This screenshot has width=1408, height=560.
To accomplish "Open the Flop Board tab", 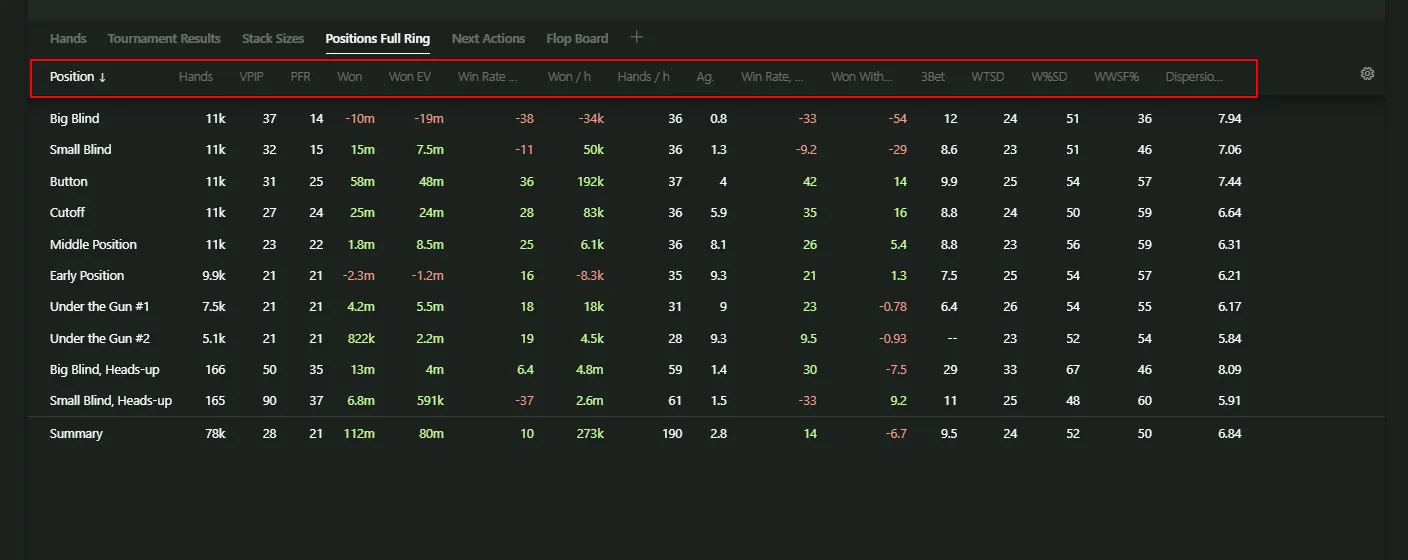I will pos(577,39).
